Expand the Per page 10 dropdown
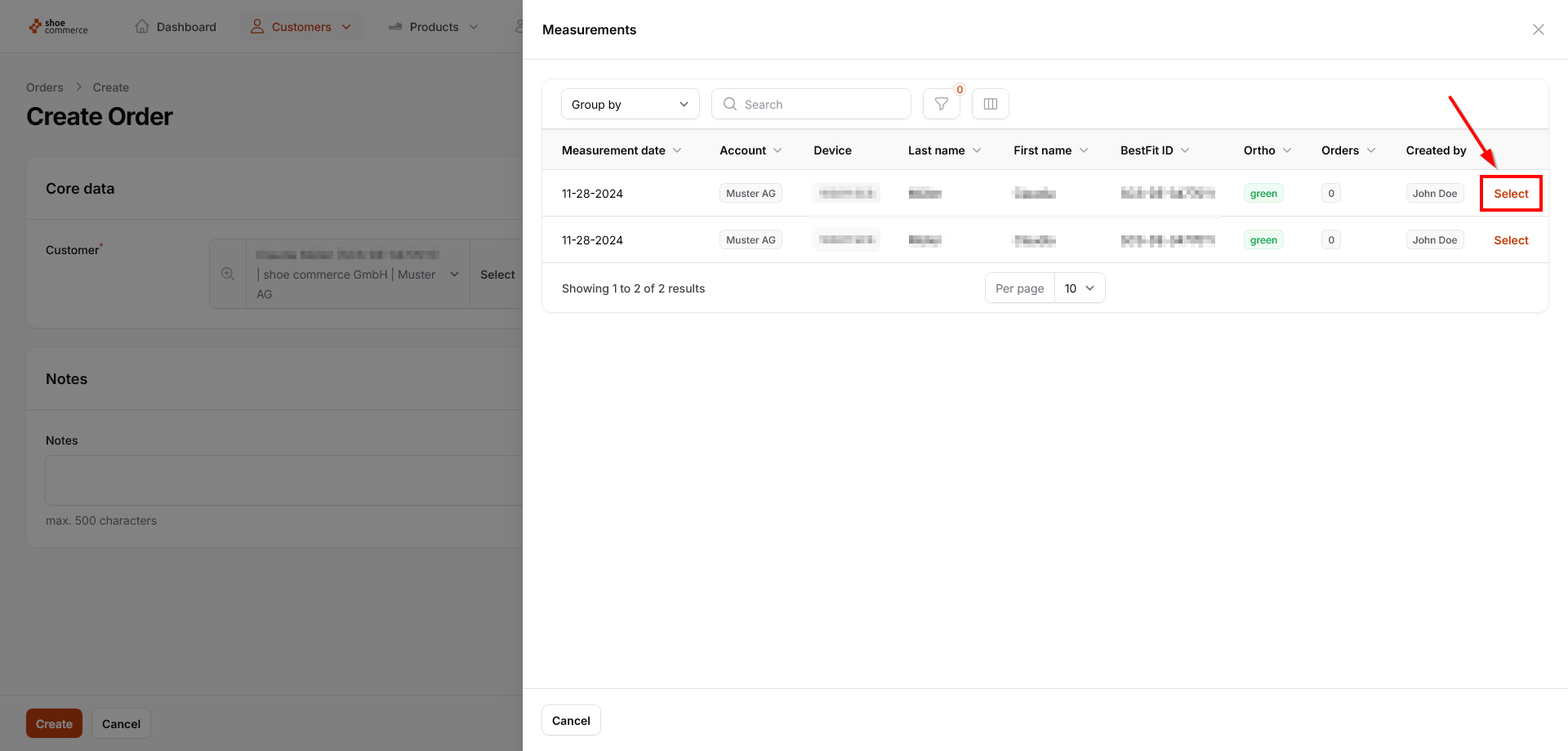 [x=1079, y=288]
